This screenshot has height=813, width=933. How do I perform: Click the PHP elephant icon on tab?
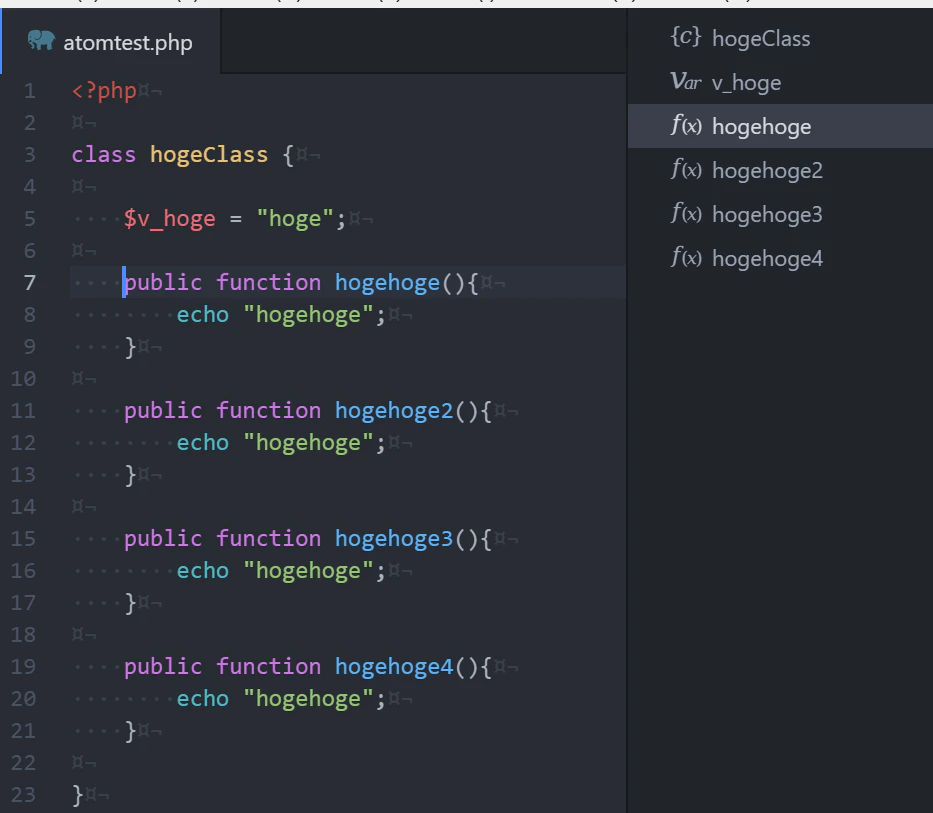[x=41, y=40]
